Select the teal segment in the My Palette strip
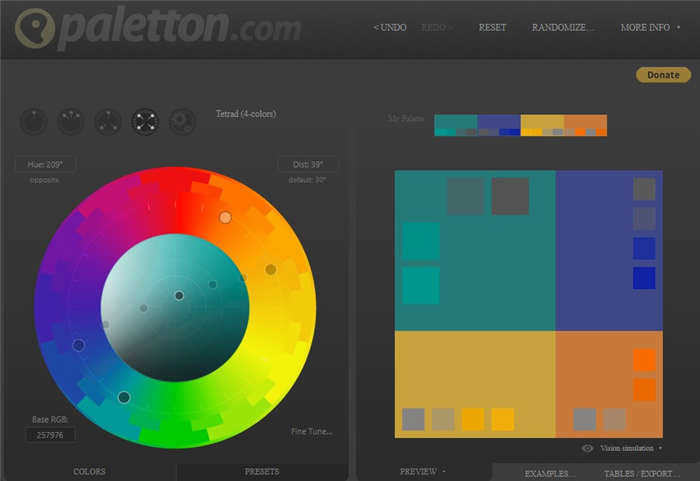 coord(456,125)
